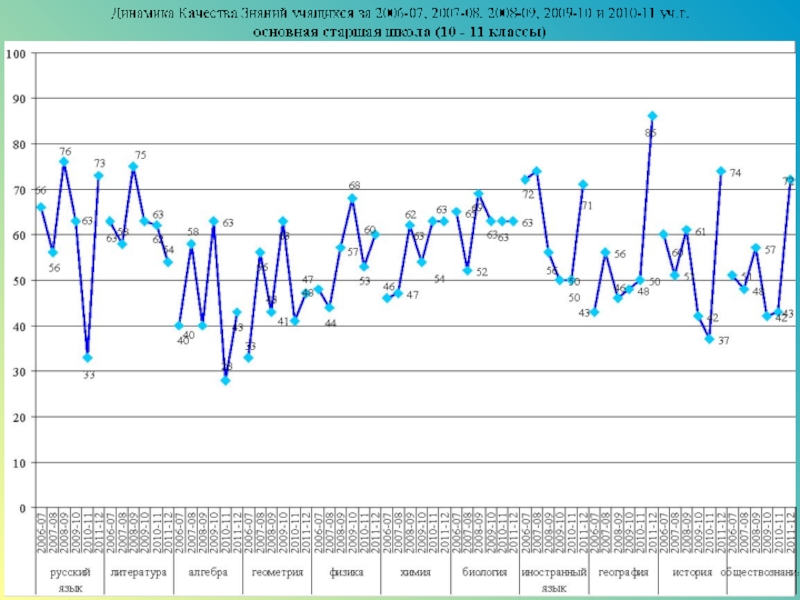Viewport: 800px width, 600px height.
Task: Click the highest data point marker in география
Action: 652,116
